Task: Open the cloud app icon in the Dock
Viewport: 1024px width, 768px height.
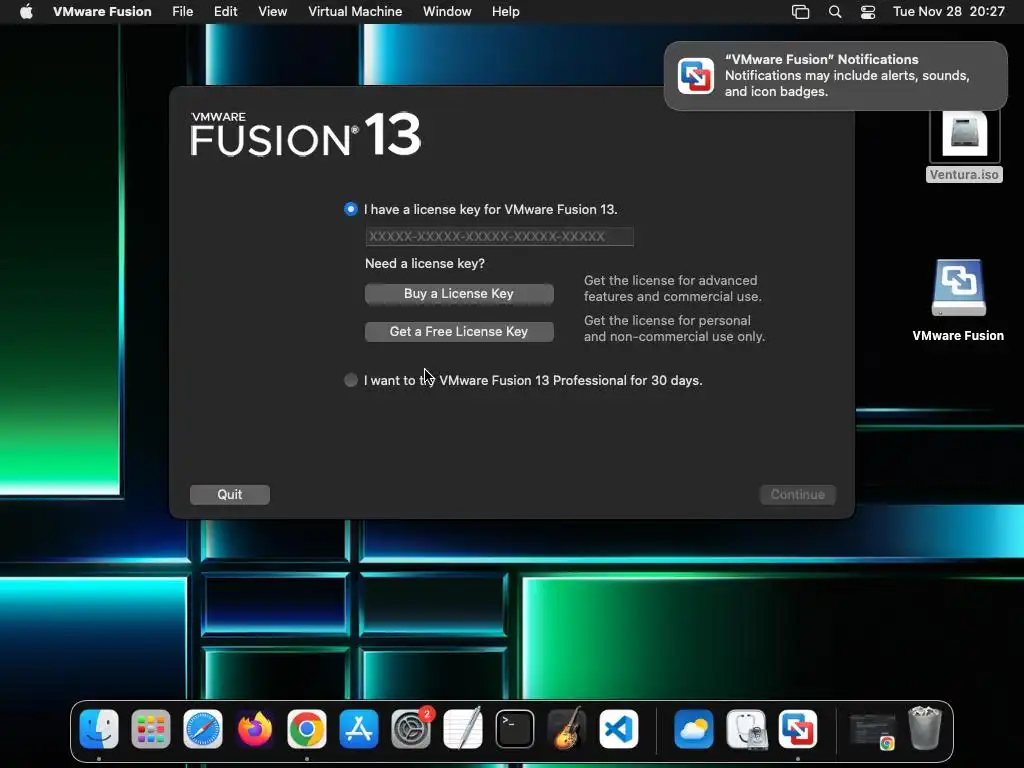Action: 694,729
